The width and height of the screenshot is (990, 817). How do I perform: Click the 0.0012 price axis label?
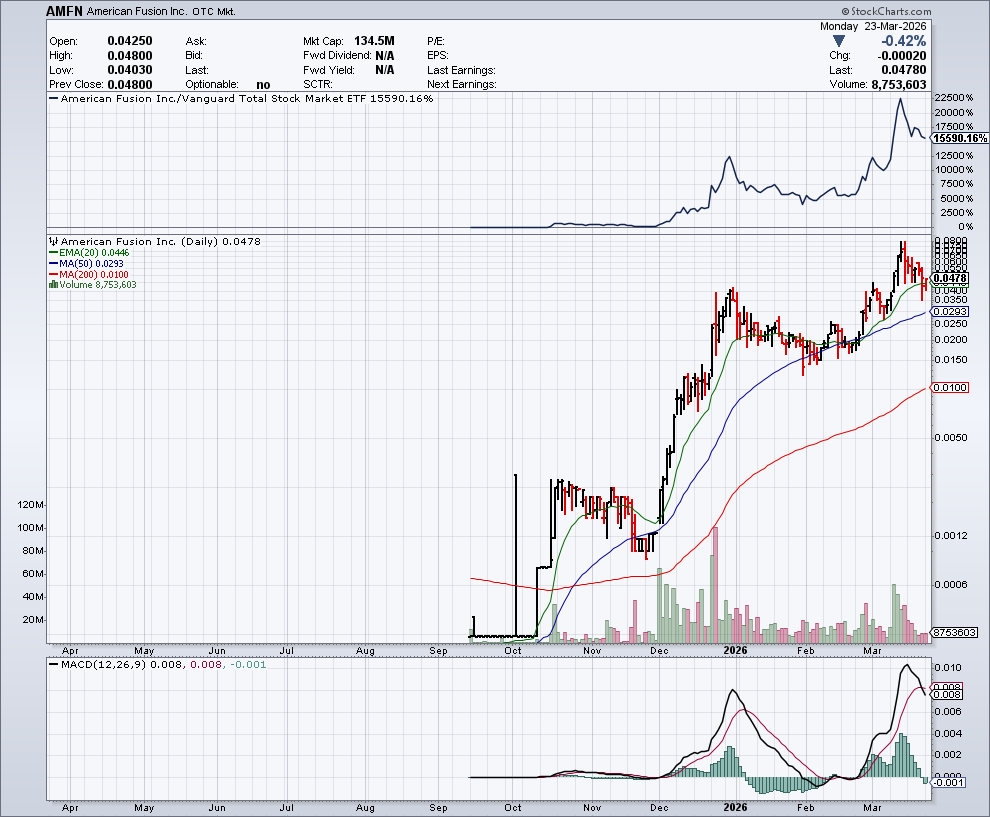[950, 535]
